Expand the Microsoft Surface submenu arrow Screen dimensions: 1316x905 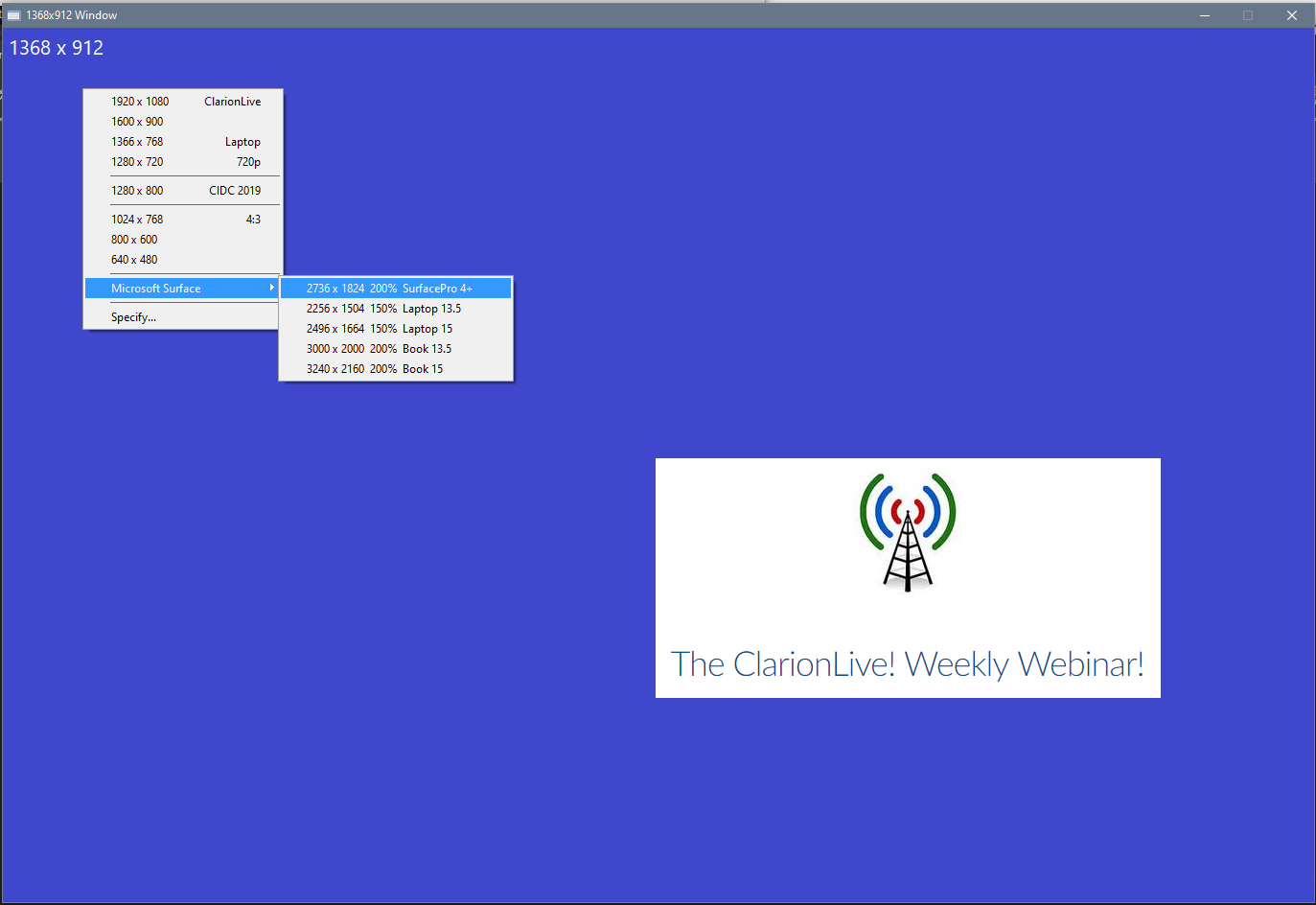[271, 288]
